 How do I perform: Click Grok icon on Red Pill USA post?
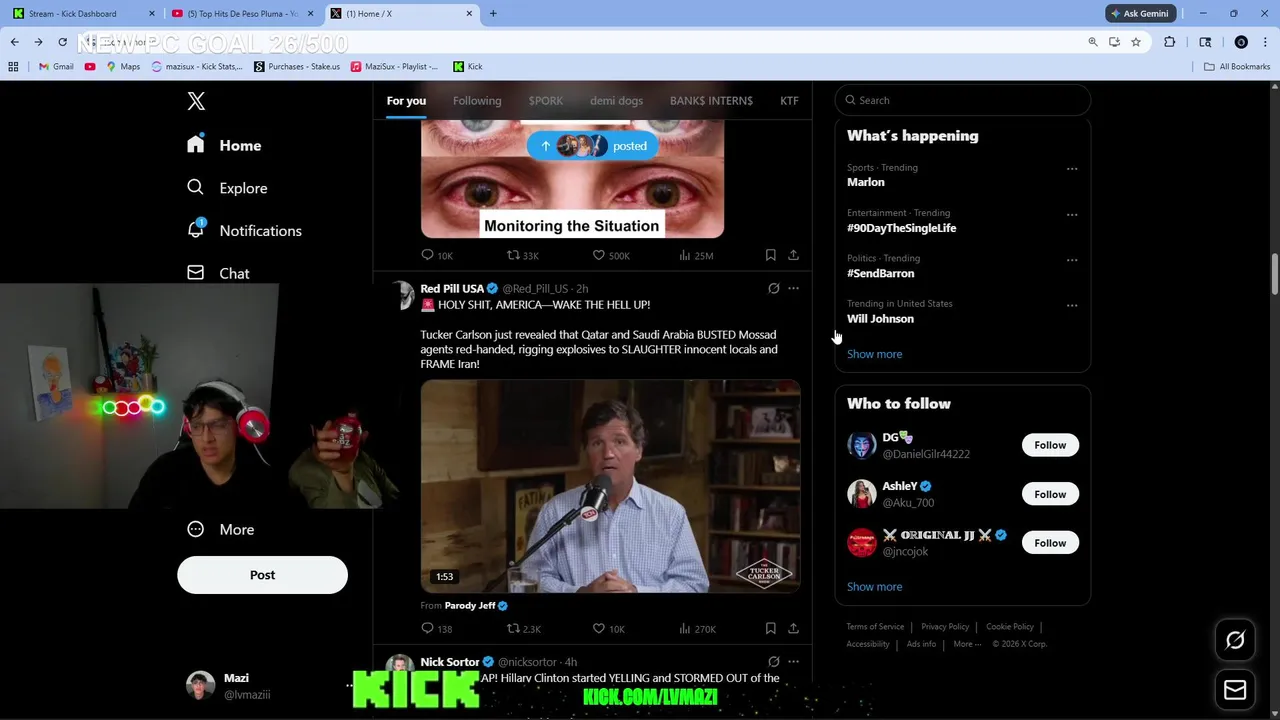(x=773, y=288)
